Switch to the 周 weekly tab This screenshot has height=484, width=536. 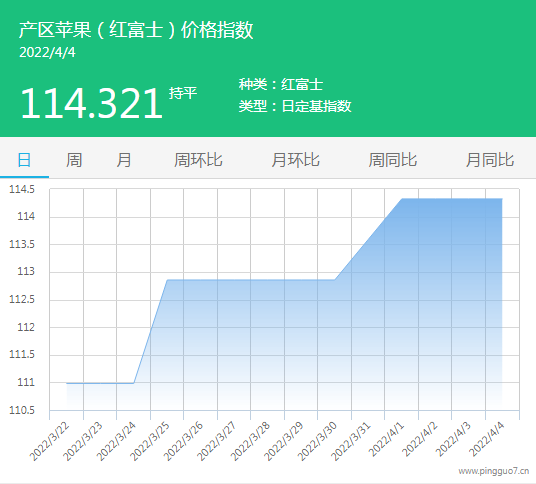[x=74, y=160]
